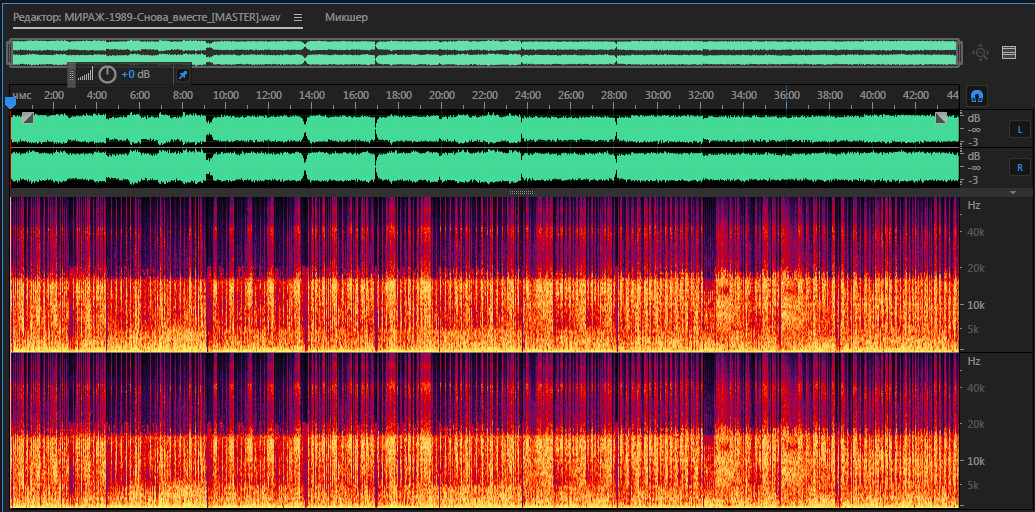The image size is (1035, 512).
Task: Click the waveform/spectral divider grip
Action: [521, 192]
